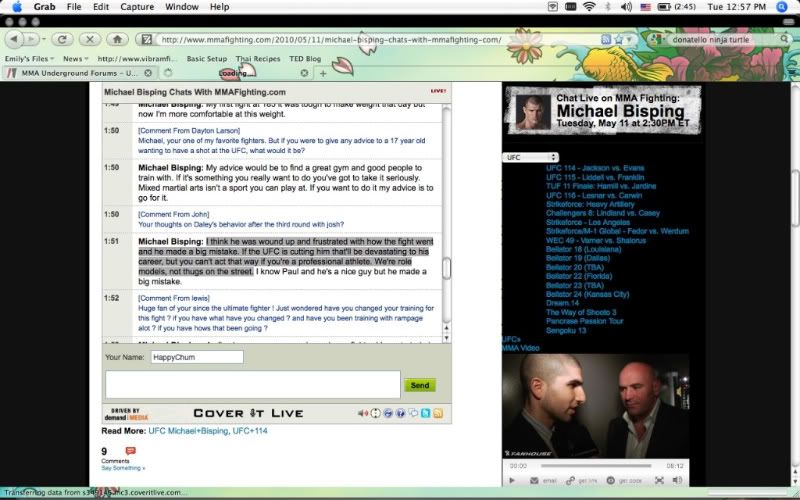Image resolution: width=800 pixels, height=500 pixels.
Task: Click the MMA Video link
Action: click(520, 348)
